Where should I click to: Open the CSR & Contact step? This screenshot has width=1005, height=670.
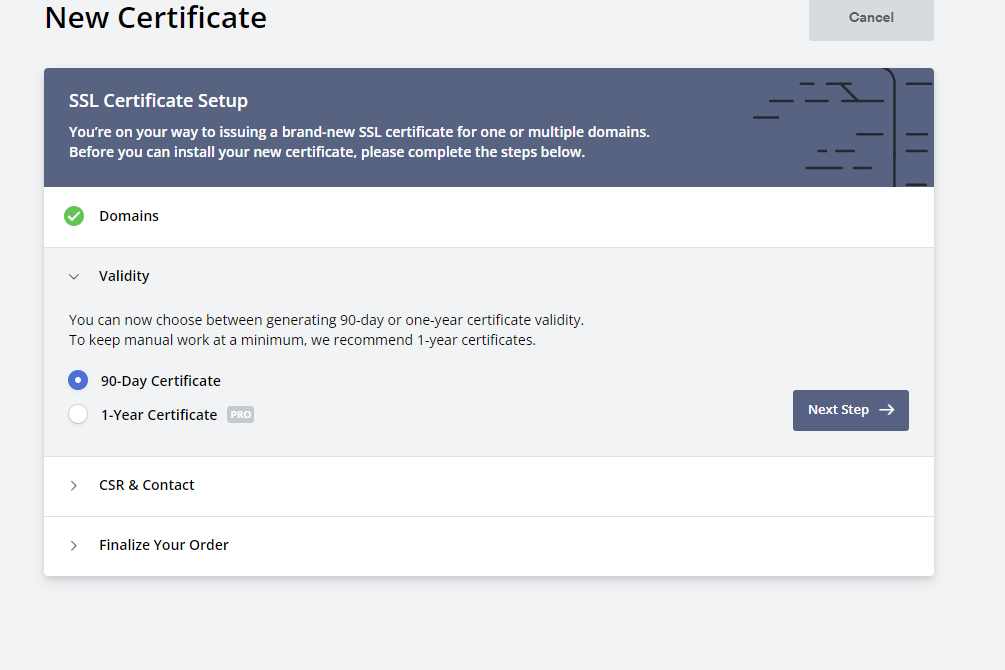(x=488, y=486)
